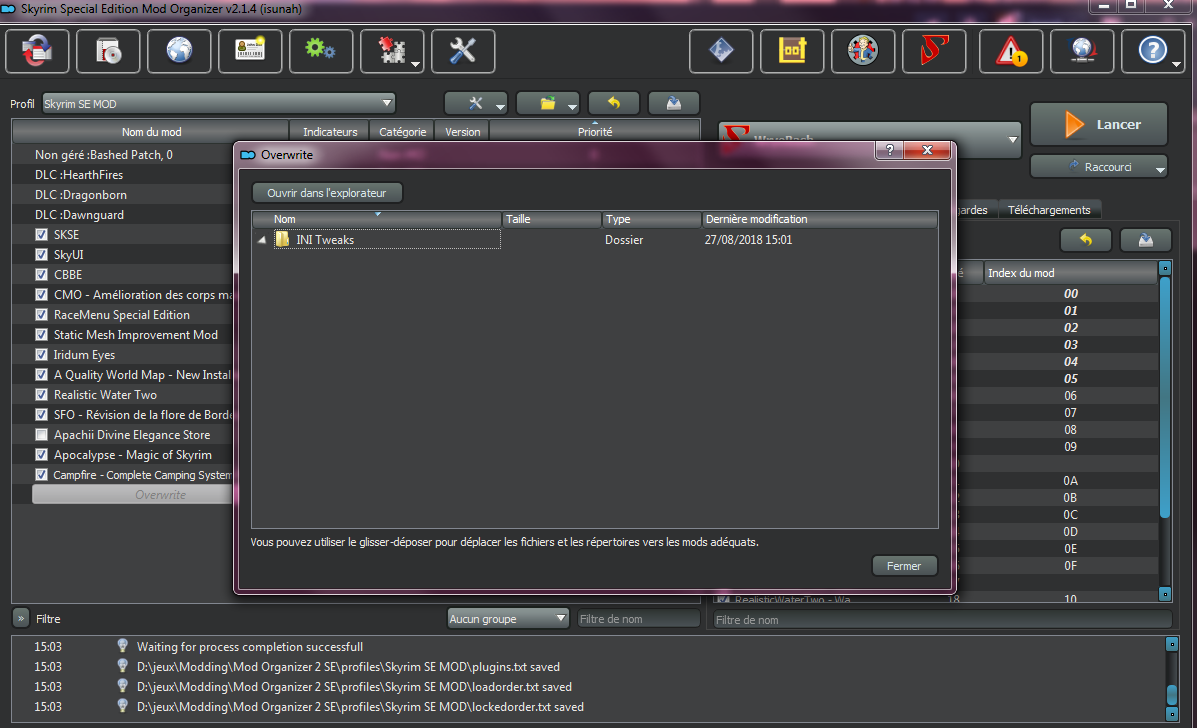The image size is (1197, 728).
Task: Click the help question mark in Overwrite dialog
Action: (x=889, y=150)
